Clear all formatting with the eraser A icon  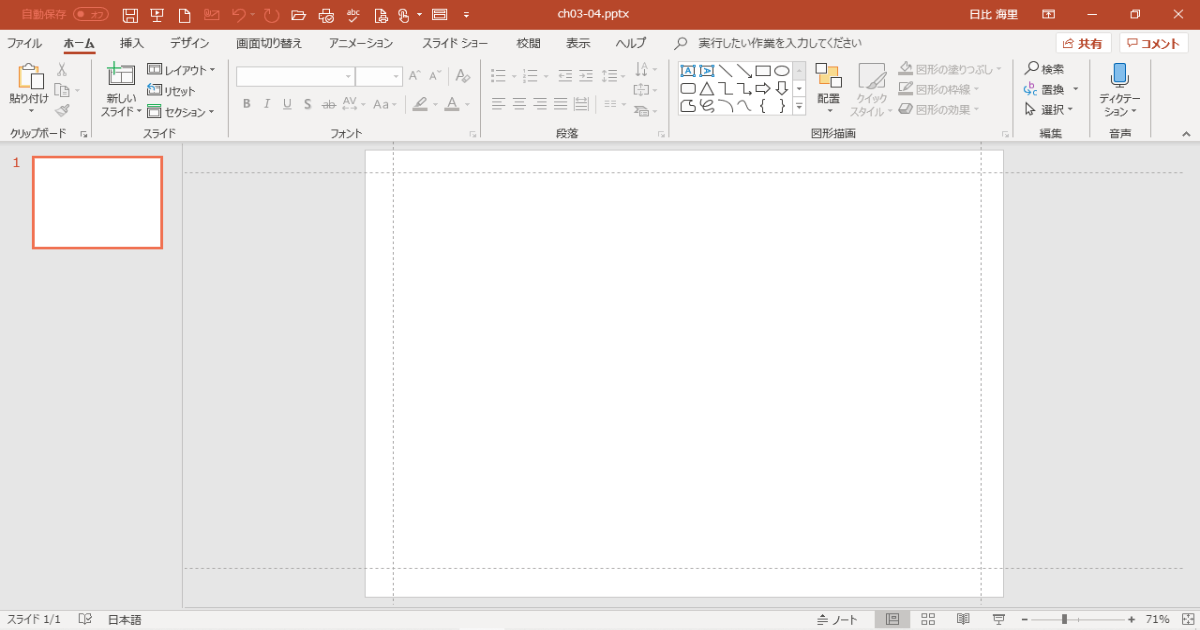tap(462, 76)
